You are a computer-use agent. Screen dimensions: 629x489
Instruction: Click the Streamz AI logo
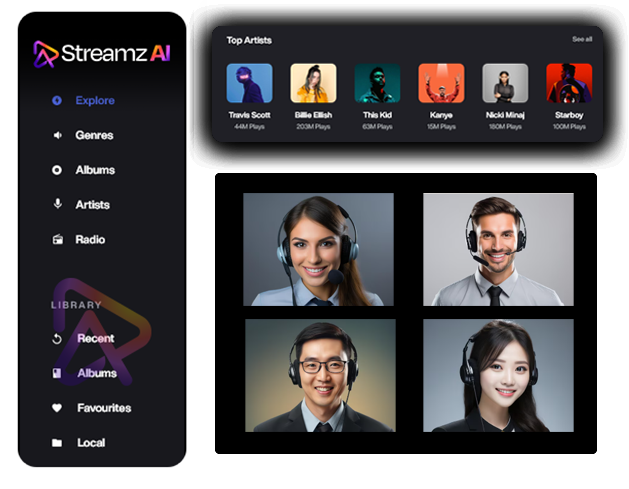101,53
